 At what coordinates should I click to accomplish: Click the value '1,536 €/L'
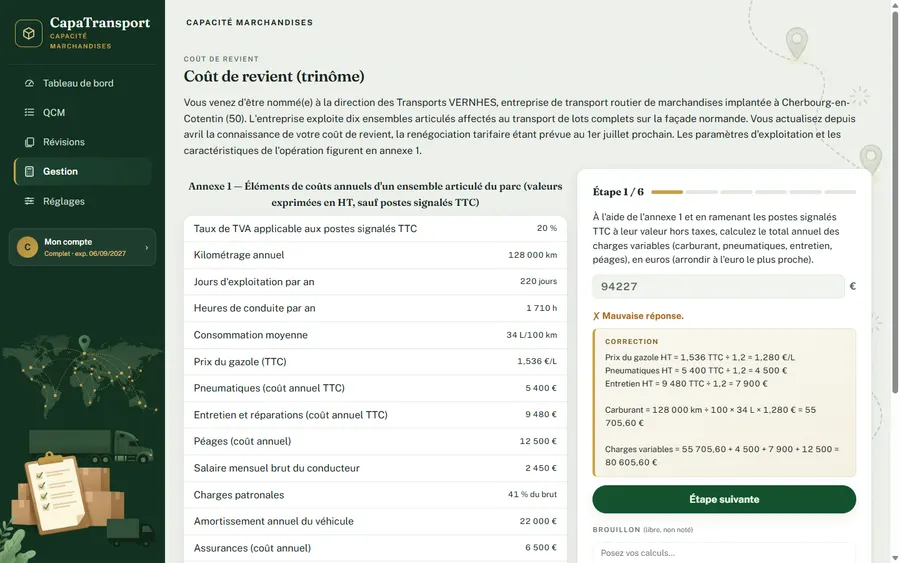click(x=537, y=361)
